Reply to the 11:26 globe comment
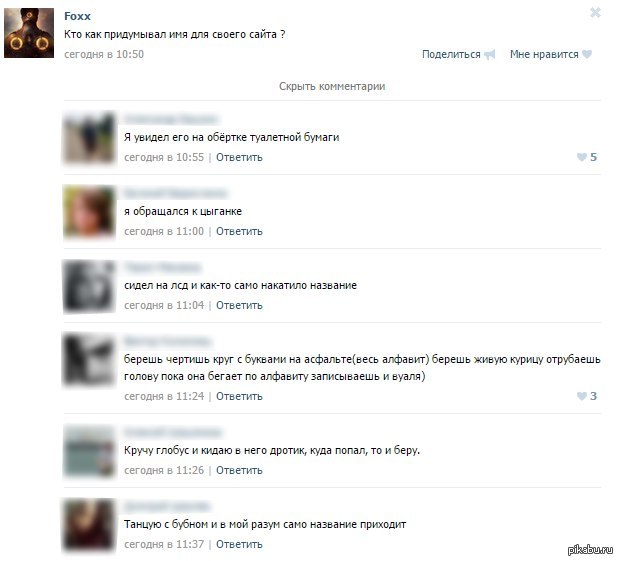618x561 pixels. [239, 470]
